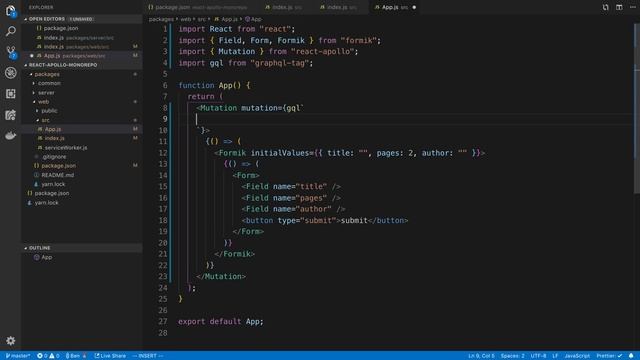640x360 pixels.
Task: Open the root-level yarn.lock file
Action: click(x=82, y=202)
